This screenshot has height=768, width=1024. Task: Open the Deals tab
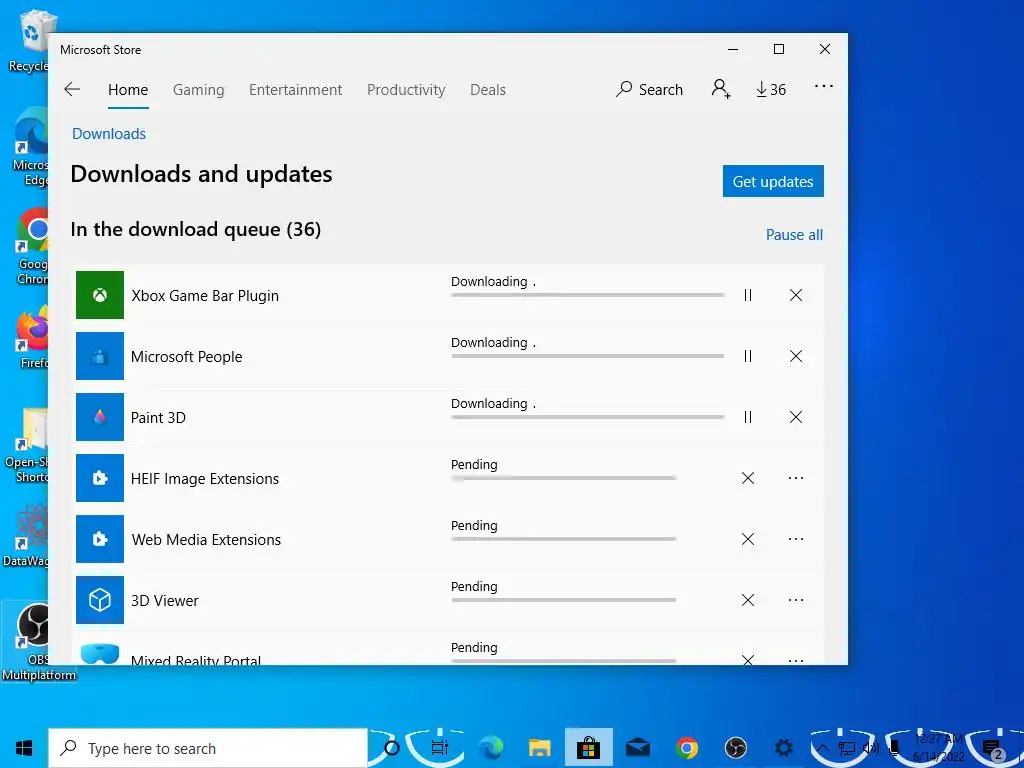pyautogui.click(x=488, y=89)
